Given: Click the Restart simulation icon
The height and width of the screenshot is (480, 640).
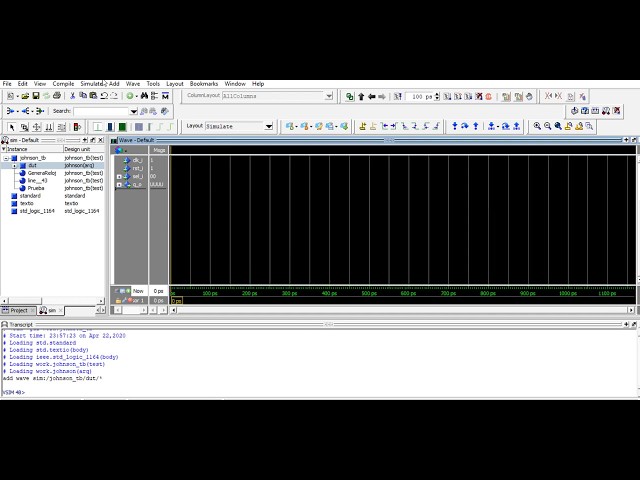Looking at the screenshot, I should (398, 97).
